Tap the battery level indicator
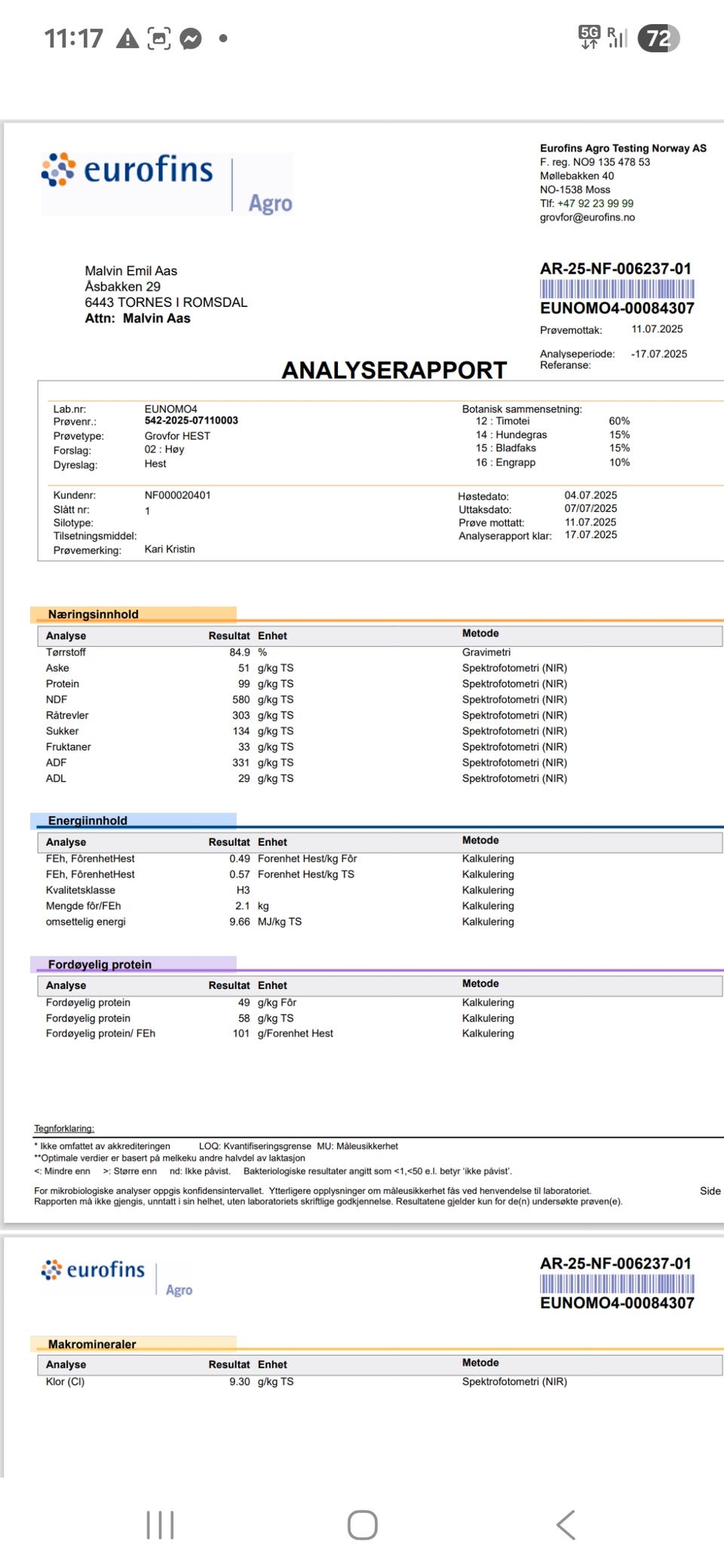The height and width of the screenshot is (1568, 724). pos(658,38)
